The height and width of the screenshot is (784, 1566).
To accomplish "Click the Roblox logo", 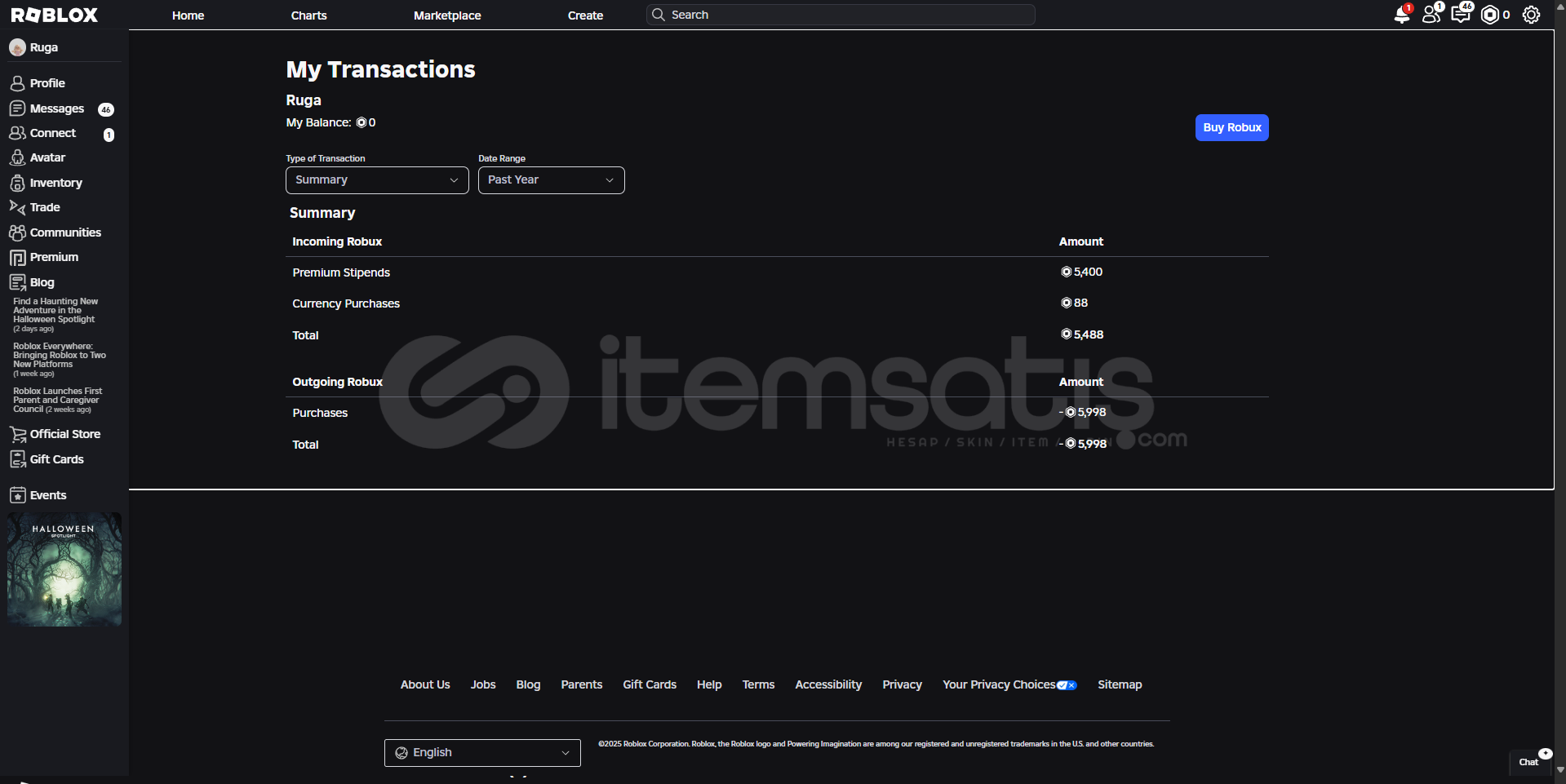I will click(x=54, y=15).
